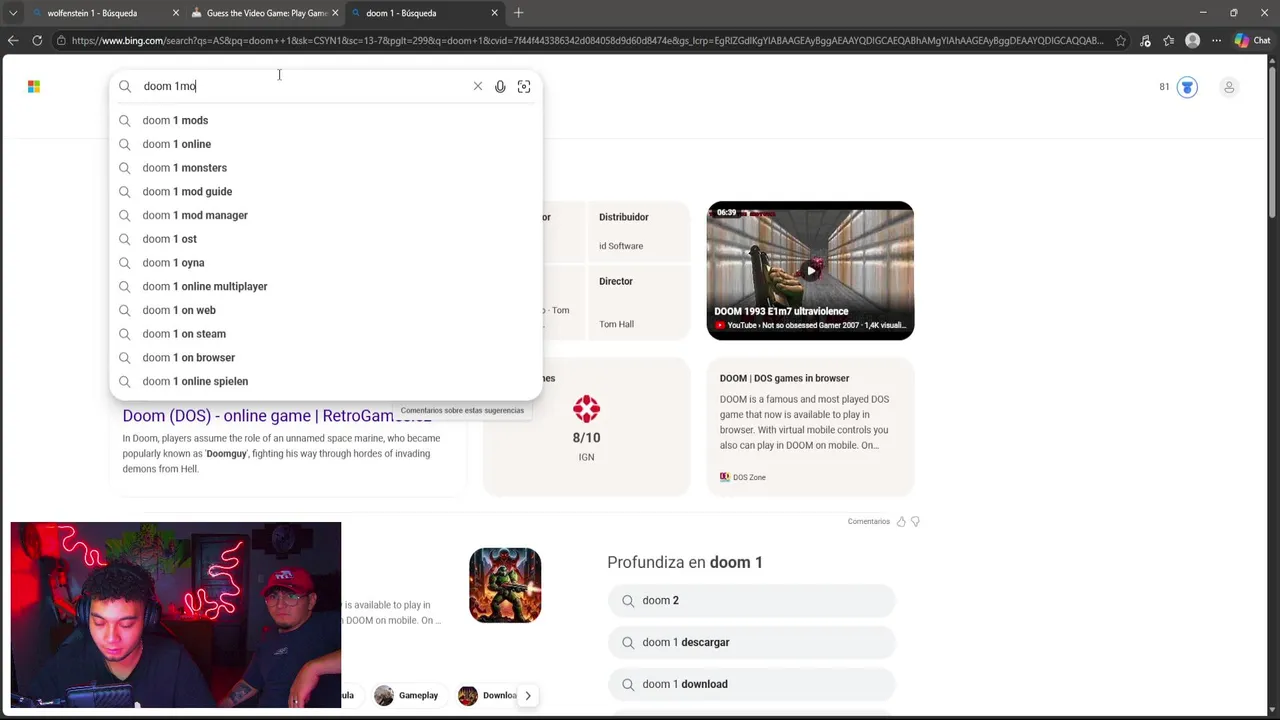The width and height of the screenshot is (1280, 720).
Task: Select suggestion doom 1 online
Action: 326,144
